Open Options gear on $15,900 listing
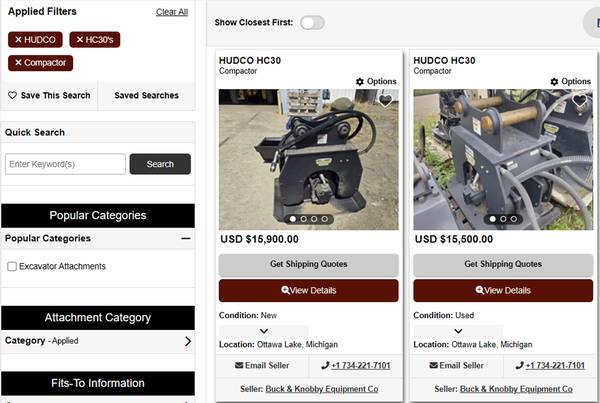Viewport: 600px width, 403px height. pos(376,82)
